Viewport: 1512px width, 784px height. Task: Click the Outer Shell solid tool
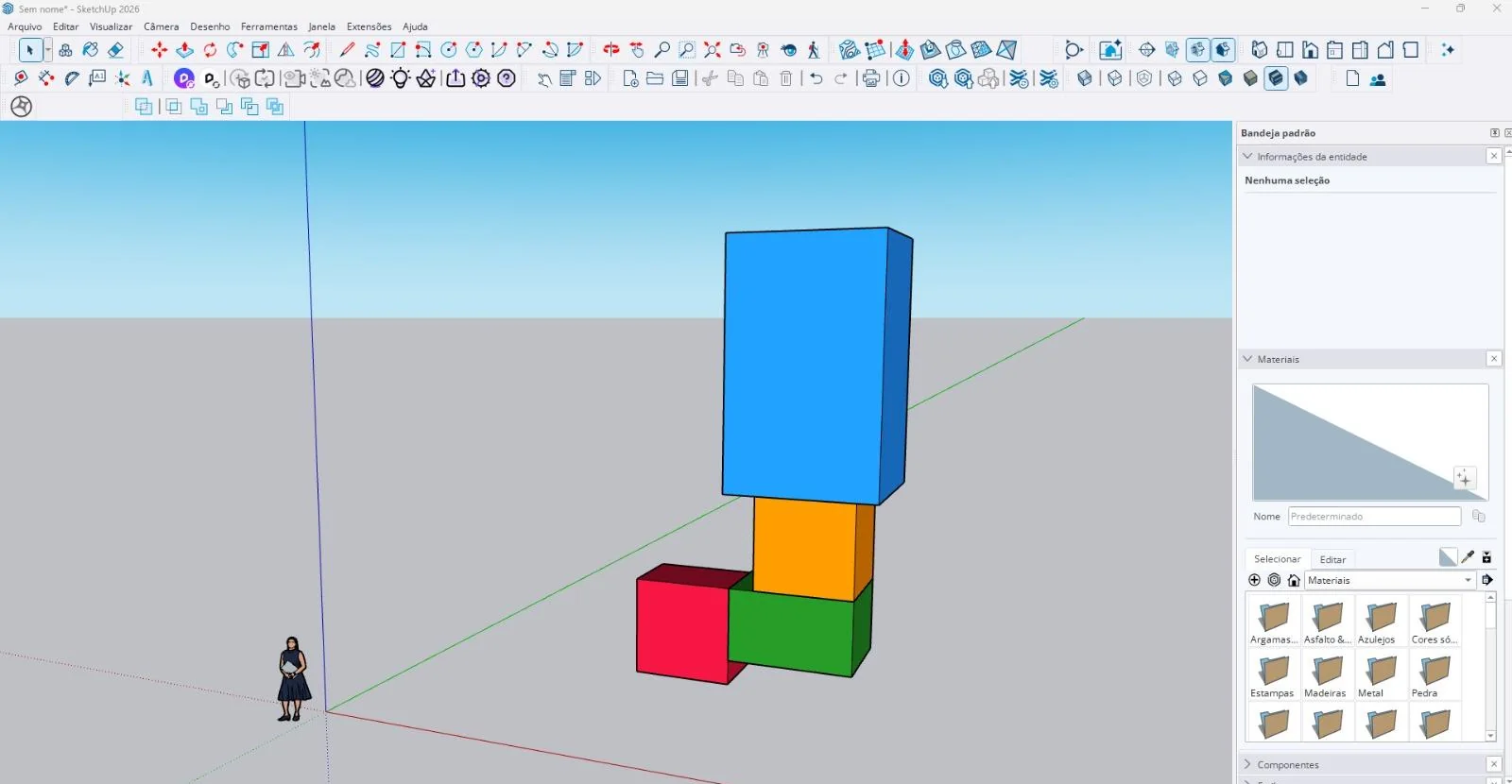(x=144, y=107)
